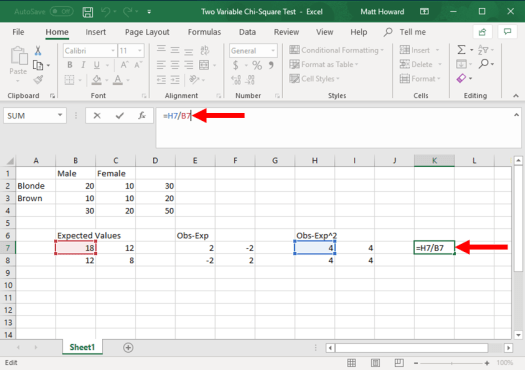Switch to the Data tab
The height and width of the screenshot is (370, 525).
point(247,32)
